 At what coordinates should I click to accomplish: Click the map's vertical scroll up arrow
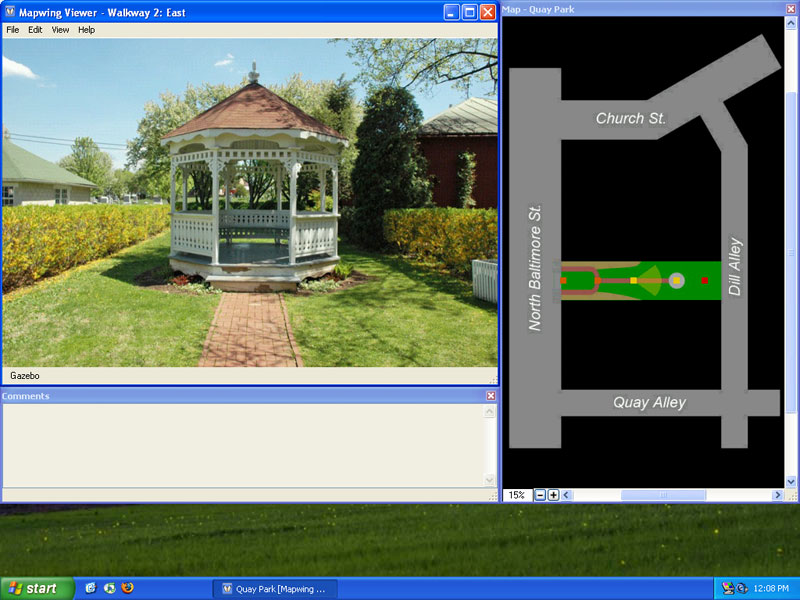pos(791,23)
